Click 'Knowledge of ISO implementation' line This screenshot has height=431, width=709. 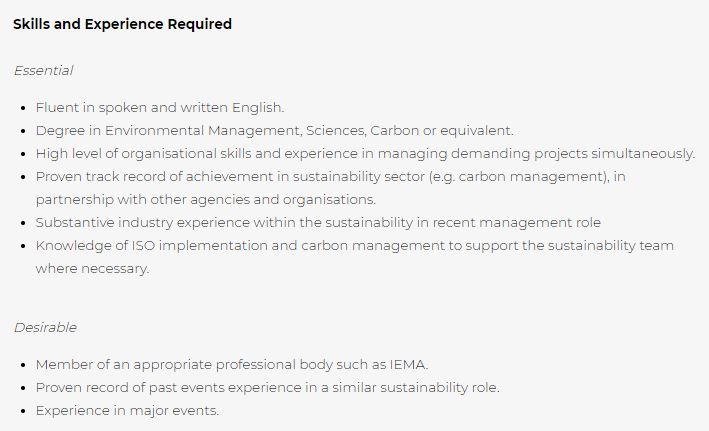click(x=355, y=246)
